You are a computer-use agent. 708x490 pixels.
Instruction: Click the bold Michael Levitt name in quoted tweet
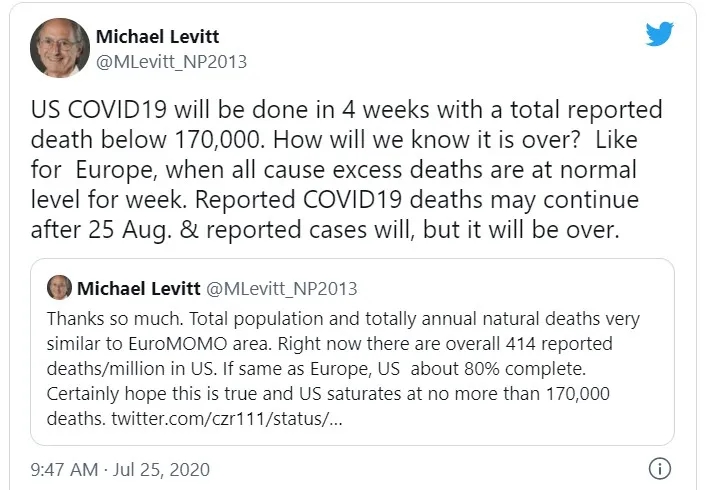point(139,288)
